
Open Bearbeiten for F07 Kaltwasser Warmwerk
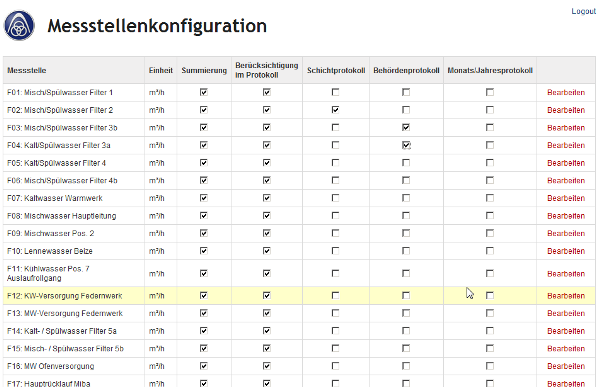tap(566, 198)
